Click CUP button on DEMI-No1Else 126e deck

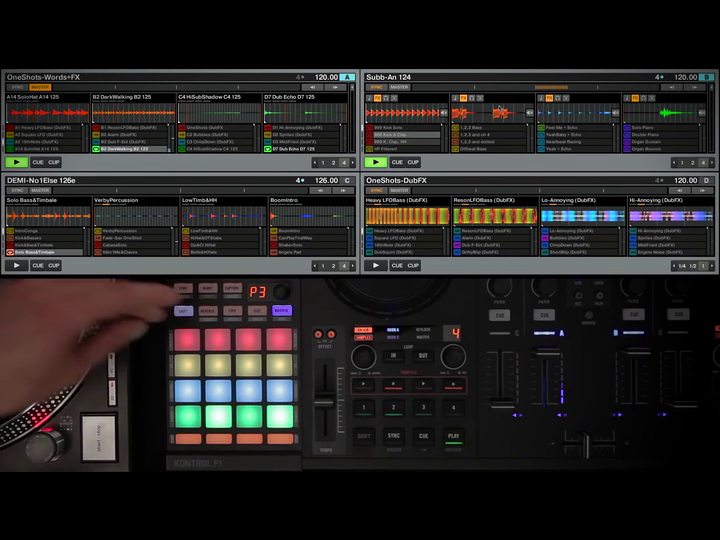pos(54,266)
